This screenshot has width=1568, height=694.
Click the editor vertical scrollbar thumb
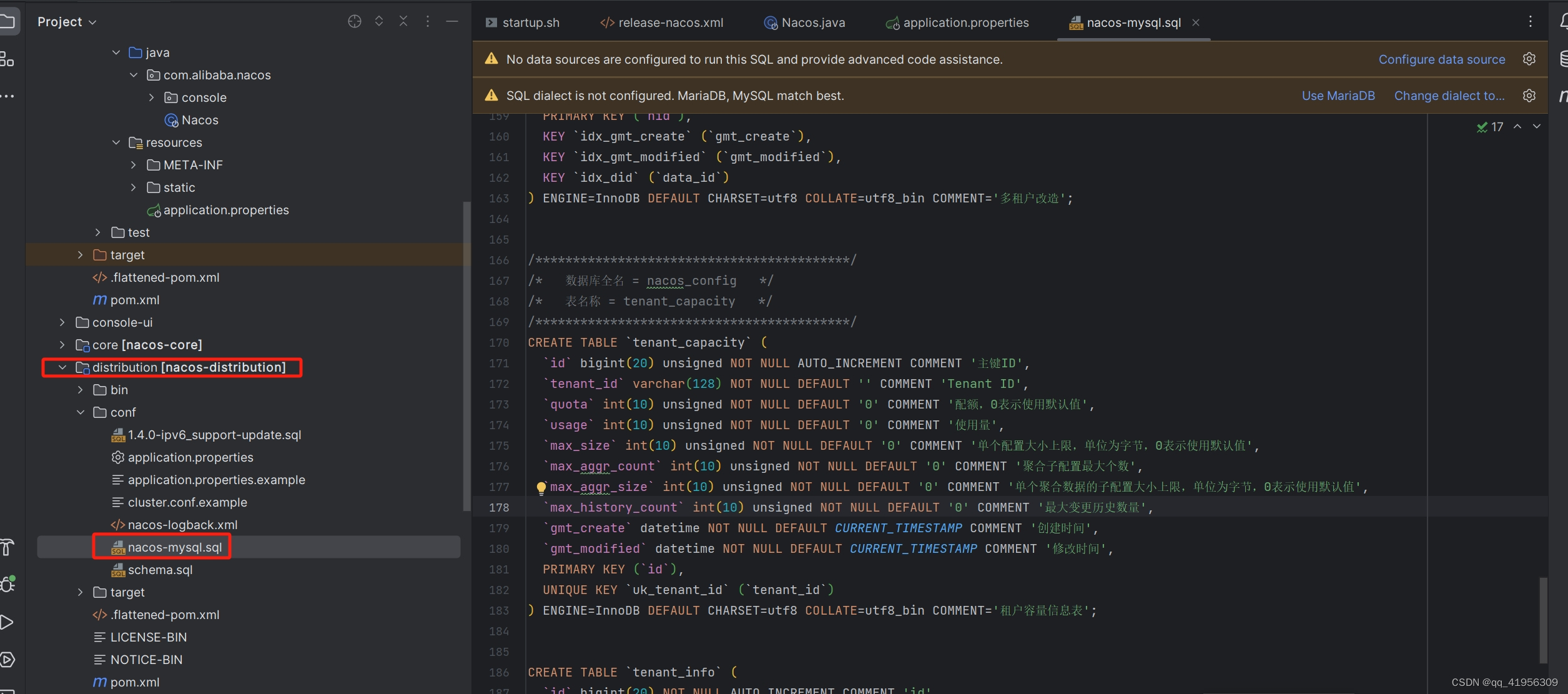[1543, 620]
